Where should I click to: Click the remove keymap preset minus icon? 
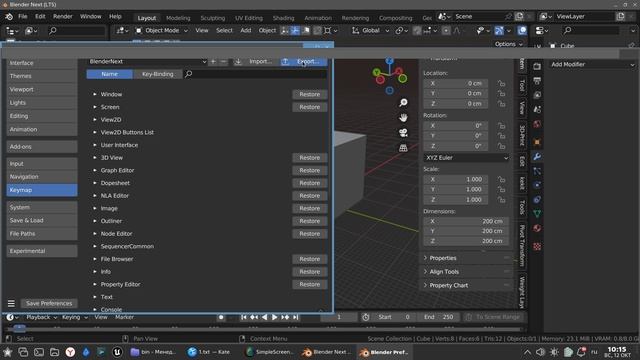(x=223, y=62)
